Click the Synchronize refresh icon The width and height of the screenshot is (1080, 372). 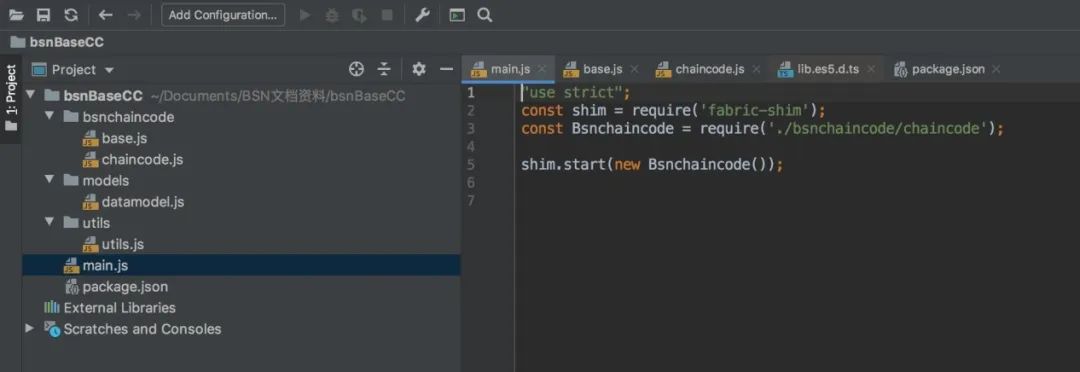tap(71, 14)
